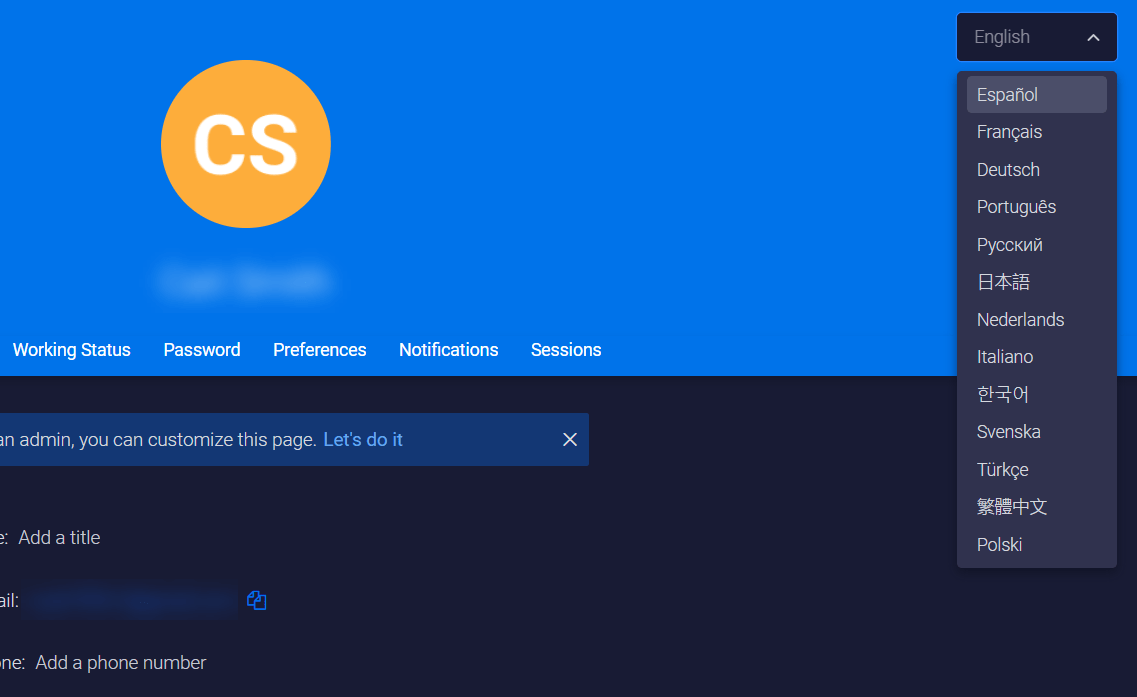Viewport: 1137px width, 697px height.
Task: Dismiss the admin customize banner
Action: [x=570, y=439]
